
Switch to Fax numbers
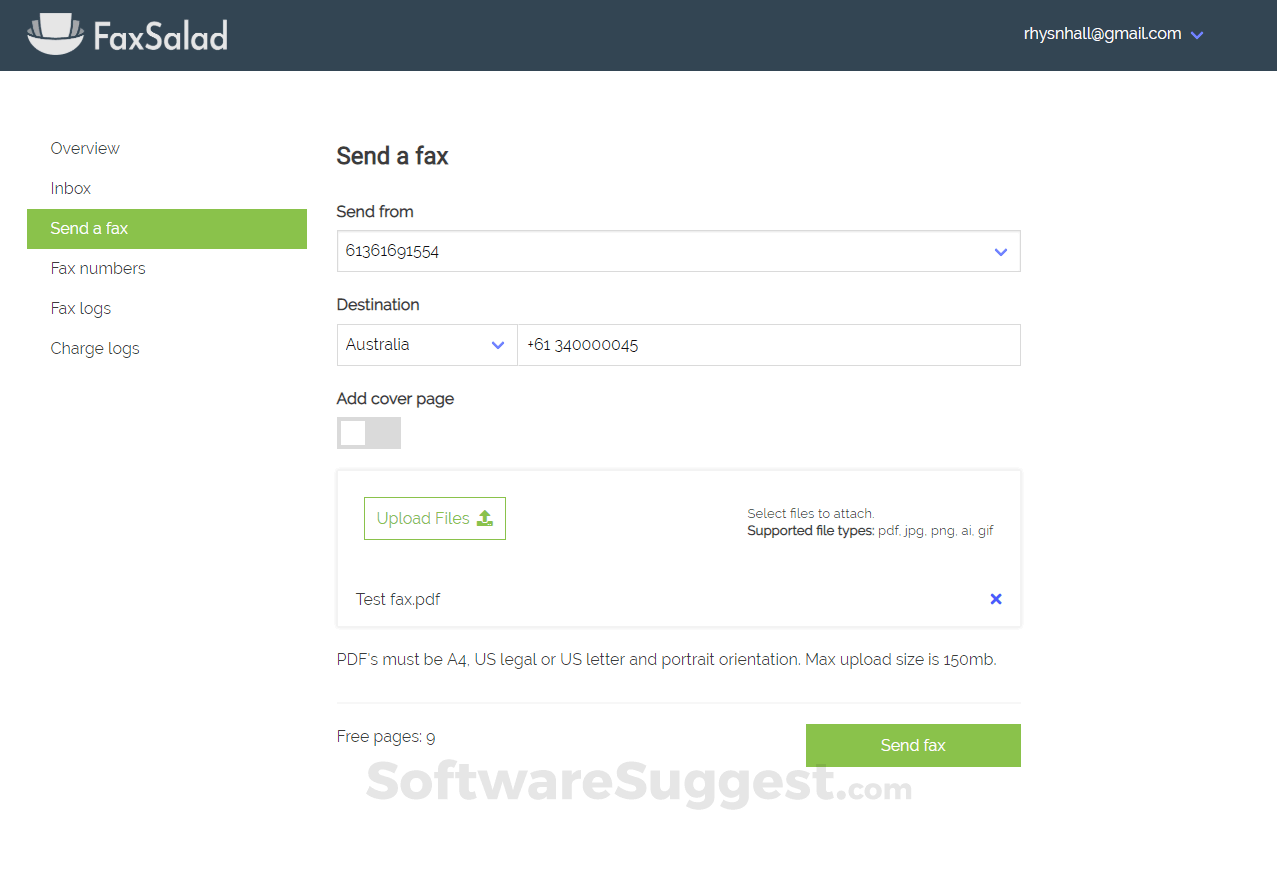click(x=97, y=268)
